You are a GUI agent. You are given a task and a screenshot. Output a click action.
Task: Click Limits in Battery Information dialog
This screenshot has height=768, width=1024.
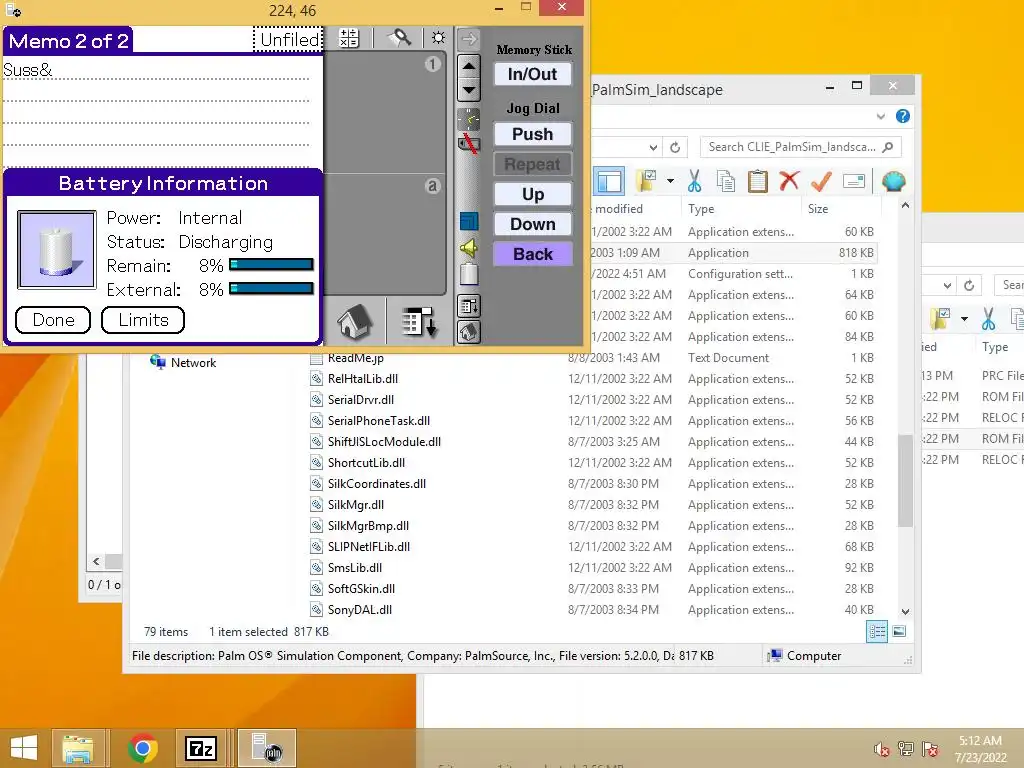pos(143,320)
